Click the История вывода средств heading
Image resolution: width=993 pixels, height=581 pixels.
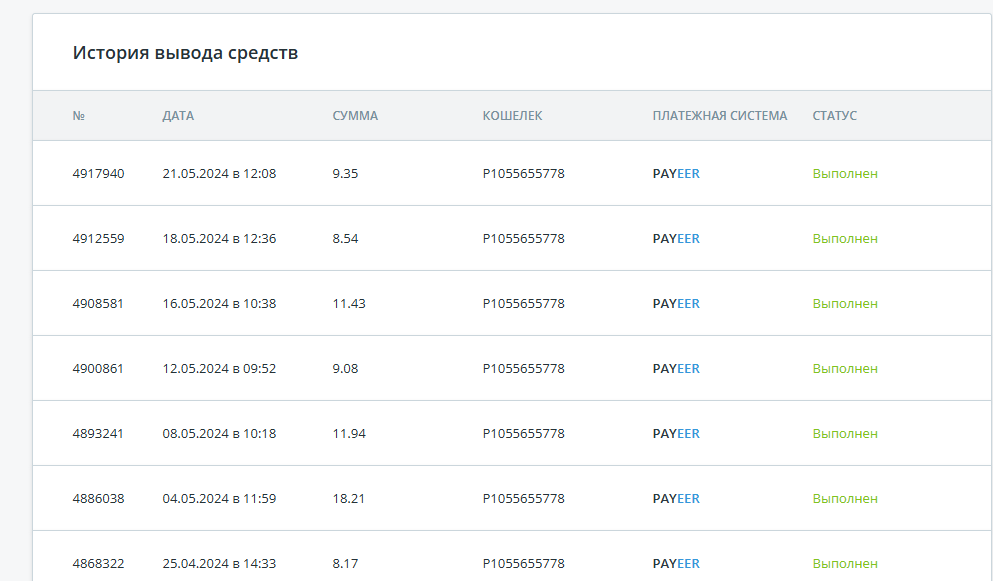(x=185, y=53)
